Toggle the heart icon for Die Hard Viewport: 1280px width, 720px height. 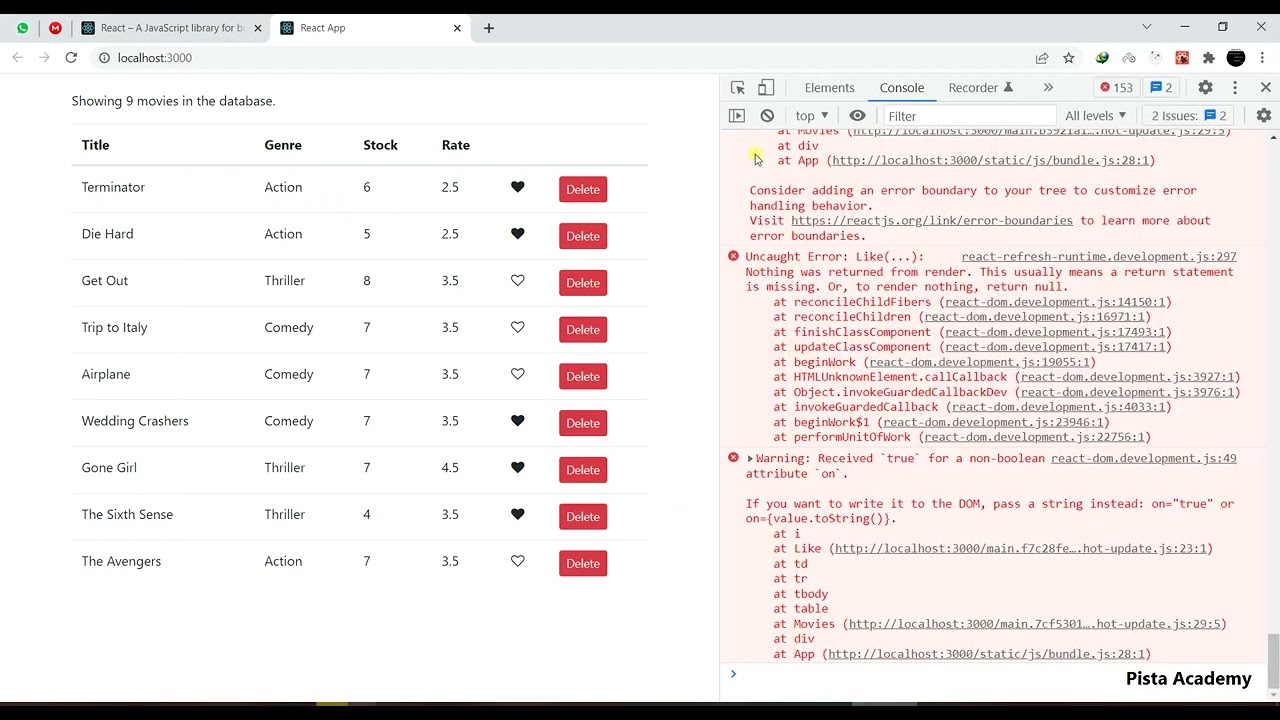pos(517,234)
